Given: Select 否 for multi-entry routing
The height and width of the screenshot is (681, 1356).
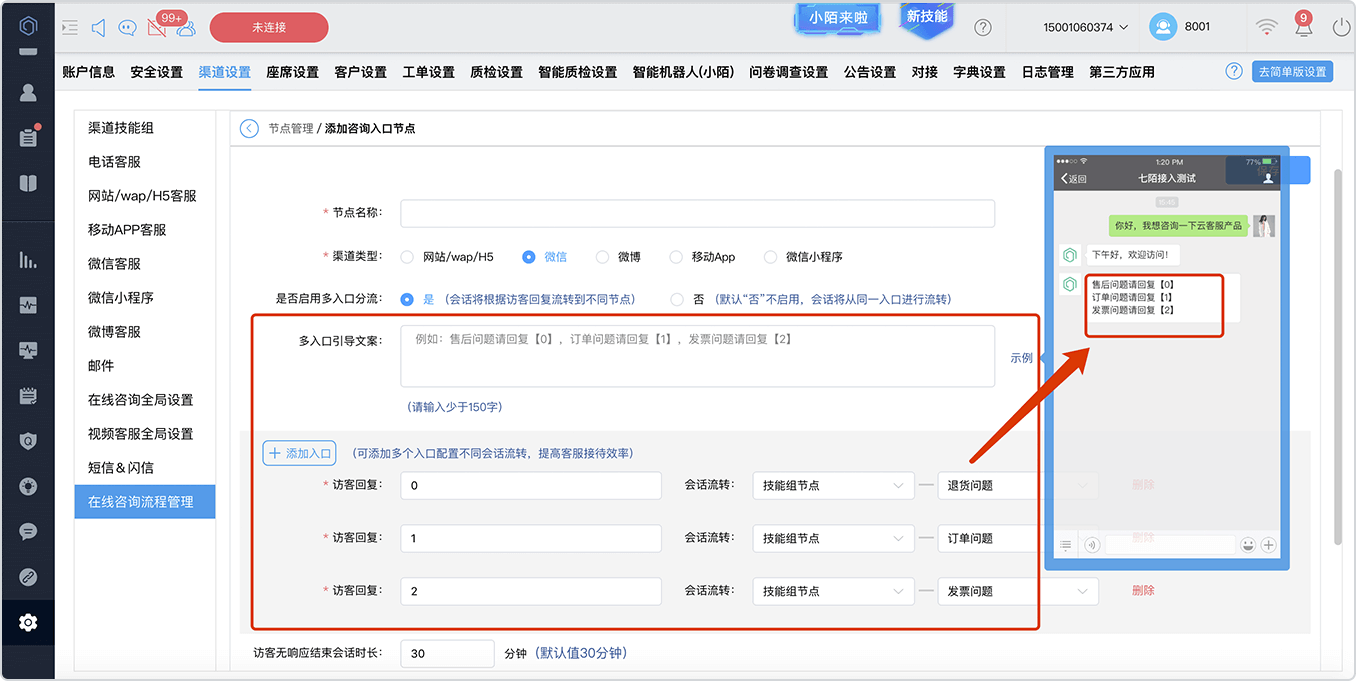Looking at the screenshot, I should [x=677, y=299].
